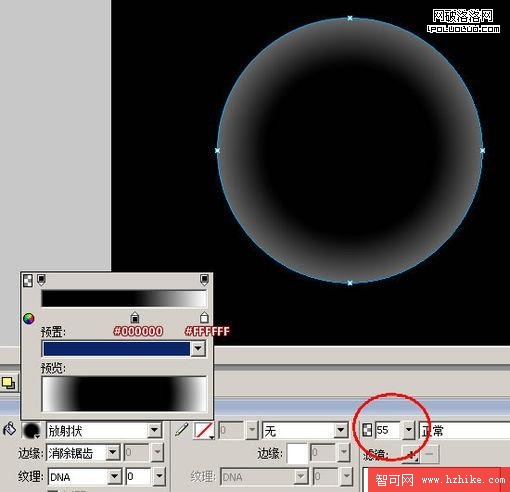Click the opacity field showing 55
Viewport: 510px width, 492px height.
(388, 430)
